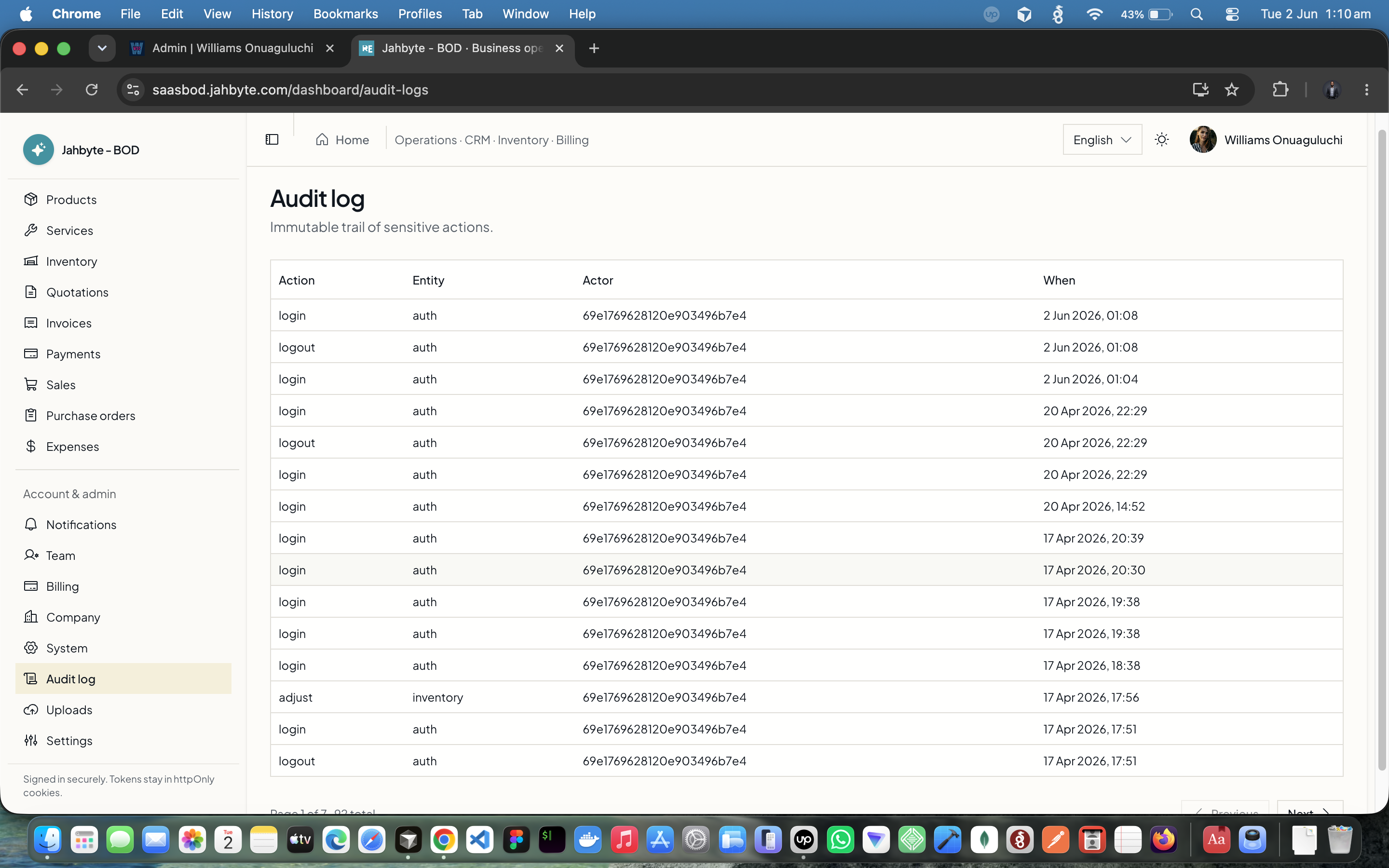
Task: Open Products in the sidebar
Action: click(123, 199)
